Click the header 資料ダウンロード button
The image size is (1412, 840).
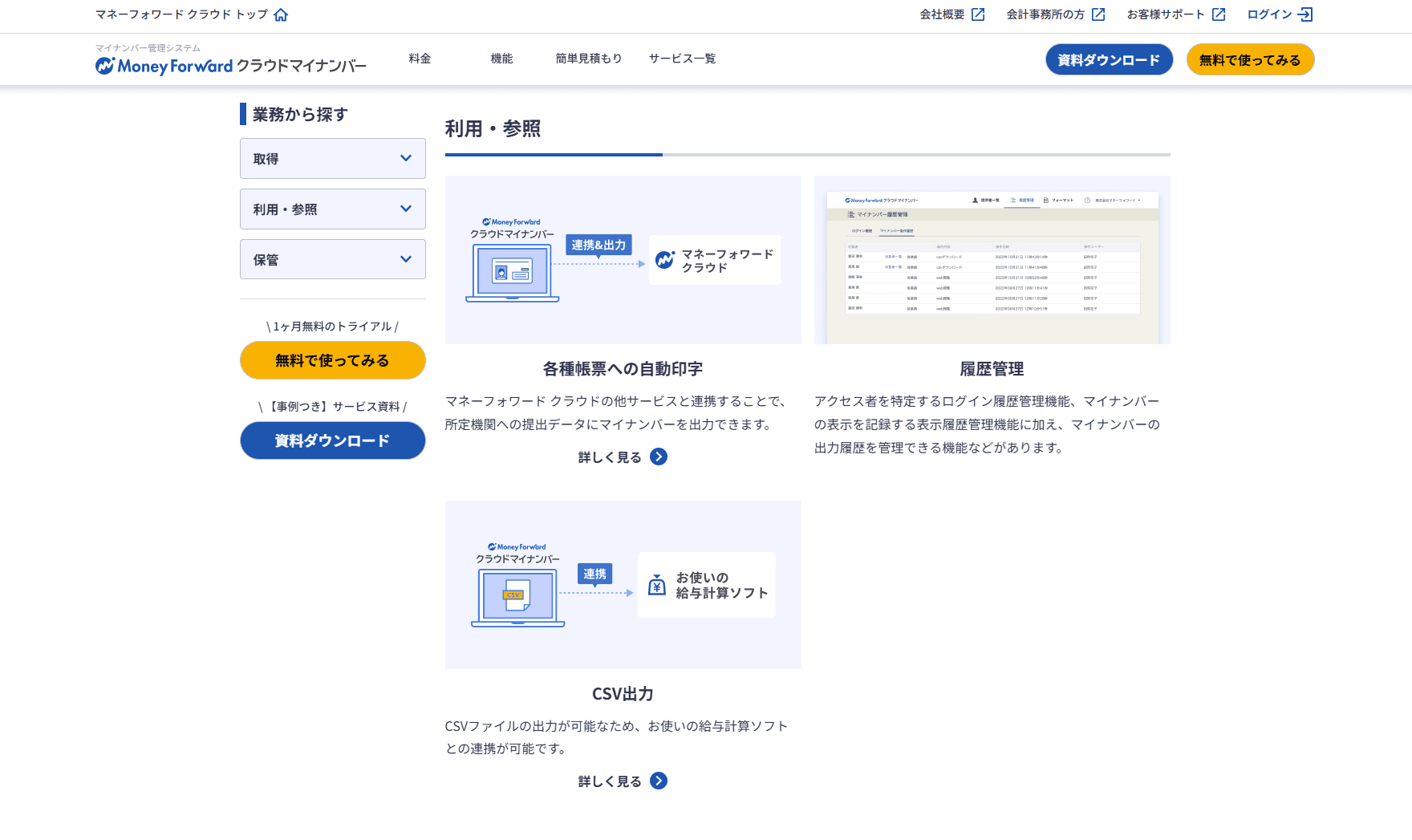pos(1109,59)
